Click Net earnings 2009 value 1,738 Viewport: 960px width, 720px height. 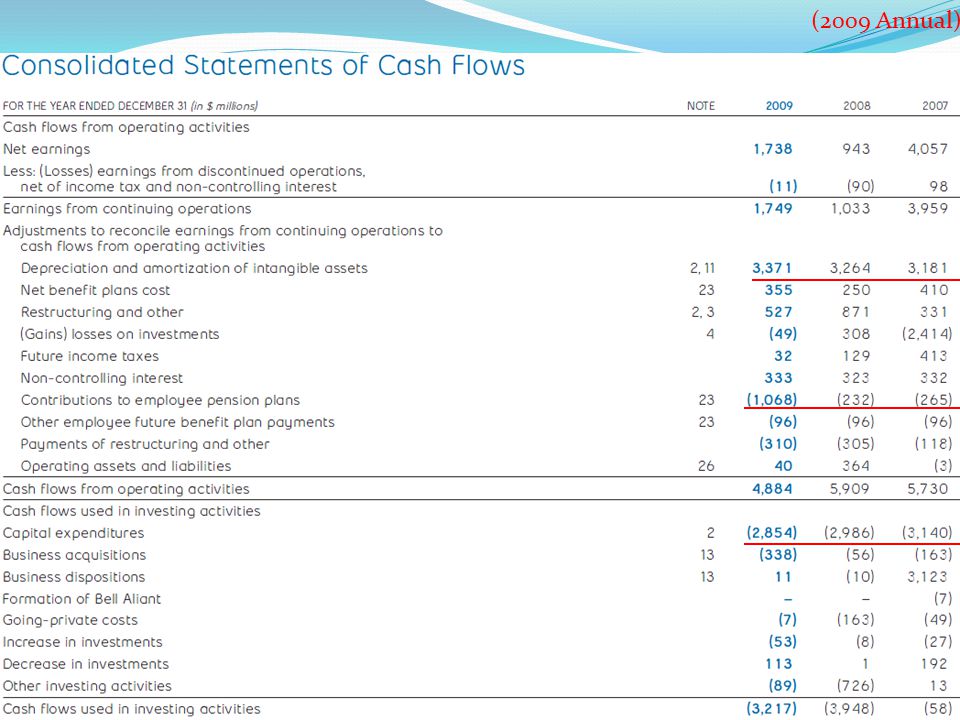773,149
